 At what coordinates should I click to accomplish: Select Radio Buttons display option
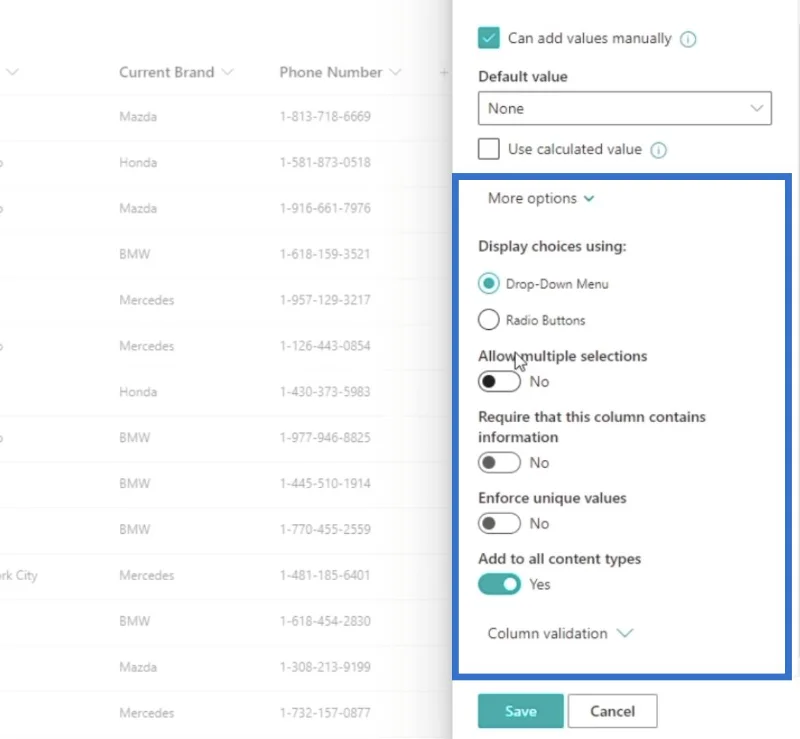489,320
